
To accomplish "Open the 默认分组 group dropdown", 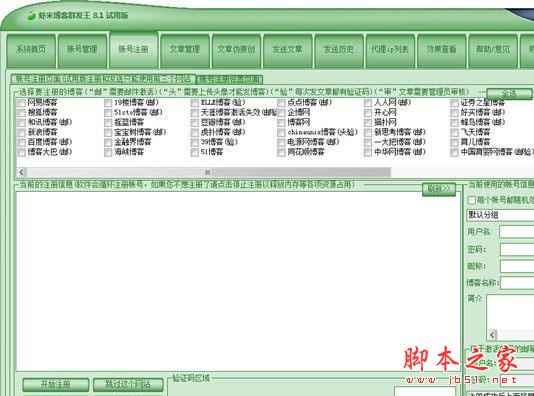I will pyautogui.click(x=500, y=215).
